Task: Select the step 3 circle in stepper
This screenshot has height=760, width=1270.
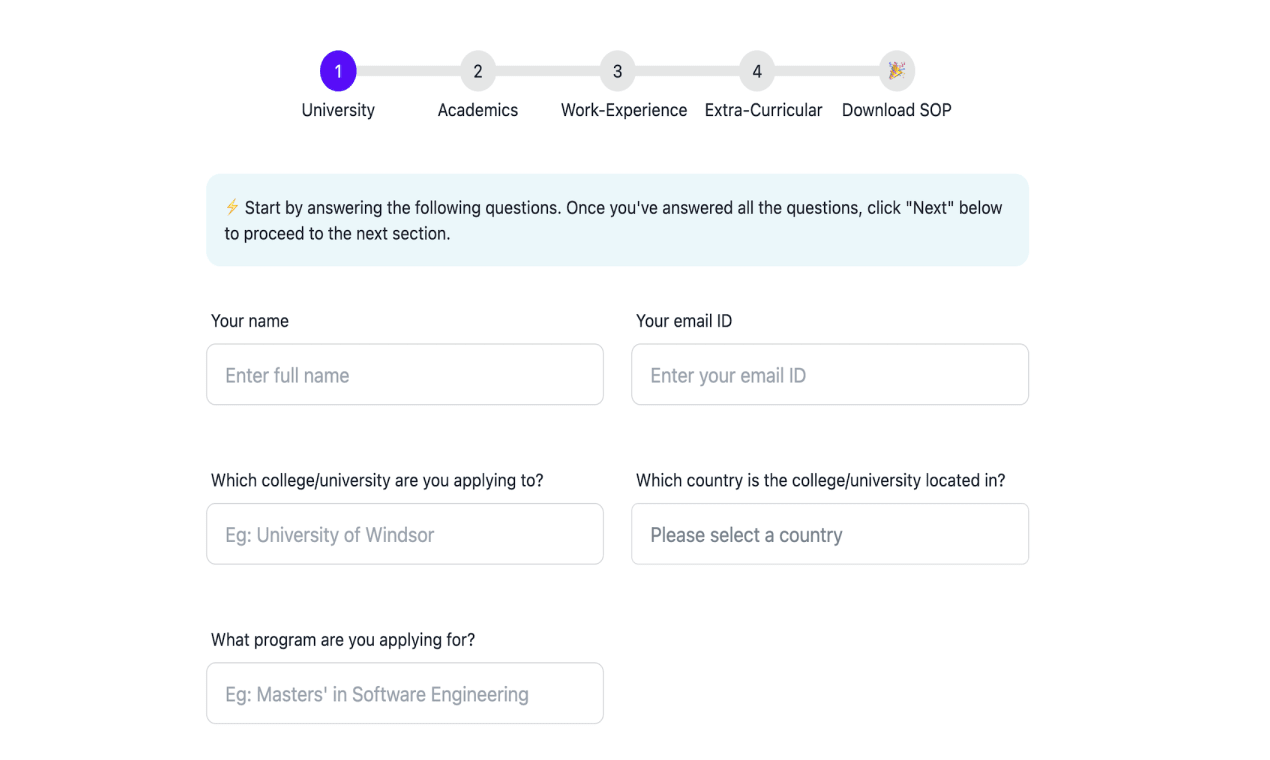Action: click(617, 71)
